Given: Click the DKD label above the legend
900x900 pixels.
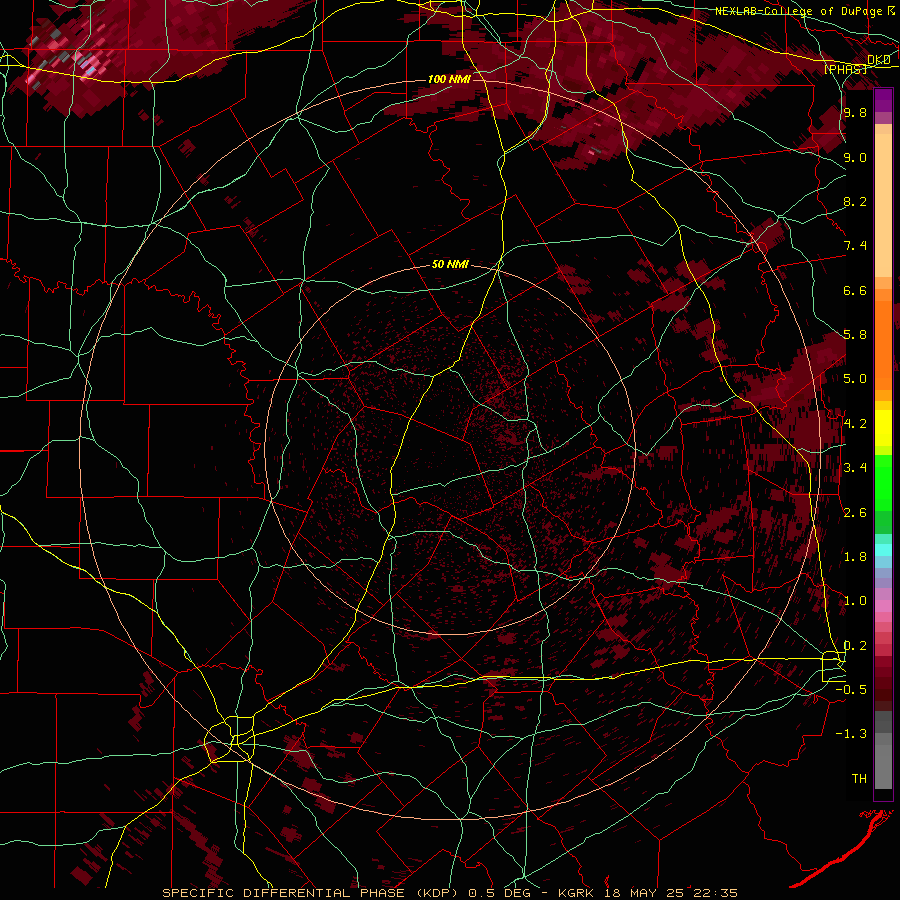Looking at the screenshot, I should coord(879,60).
